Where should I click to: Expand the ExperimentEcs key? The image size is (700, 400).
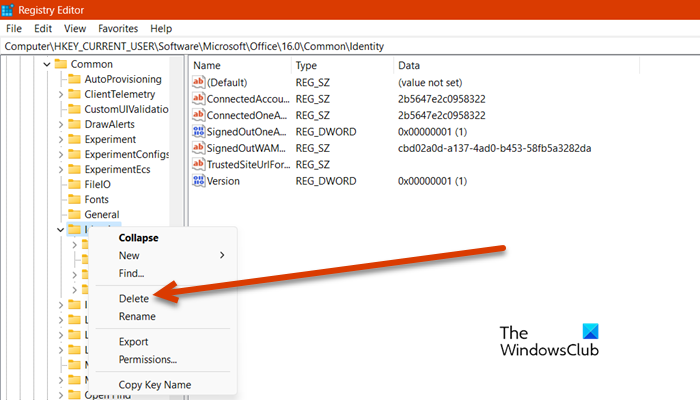[61, 170]
